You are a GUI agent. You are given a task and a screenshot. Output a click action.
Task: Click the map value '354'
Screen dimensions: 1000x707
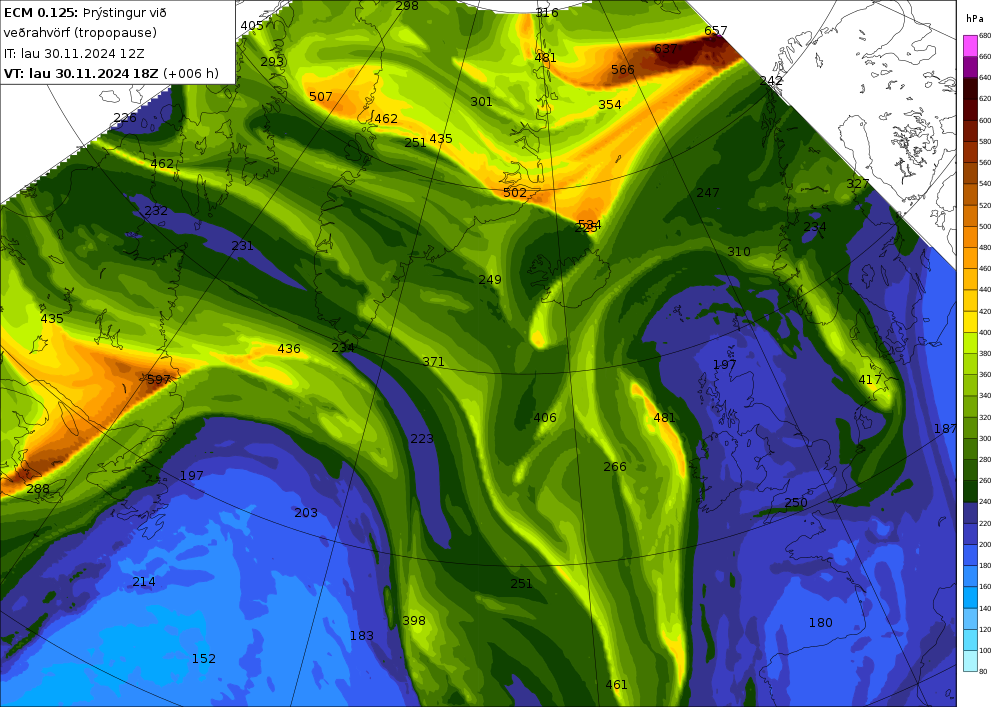(610, 105)
